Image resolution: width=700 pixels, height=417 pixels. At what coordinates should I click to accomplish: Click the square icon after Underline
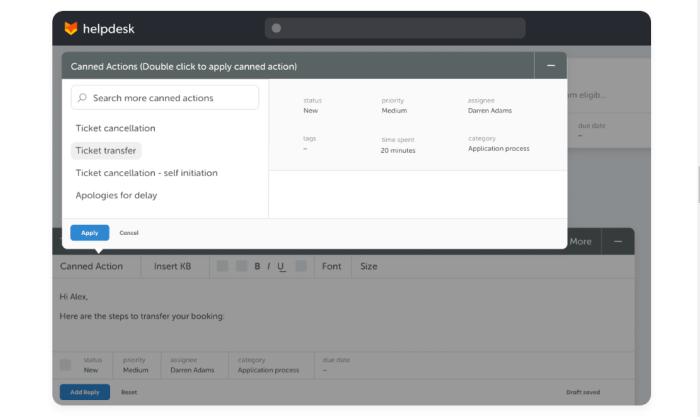click(x=301, y=266)
